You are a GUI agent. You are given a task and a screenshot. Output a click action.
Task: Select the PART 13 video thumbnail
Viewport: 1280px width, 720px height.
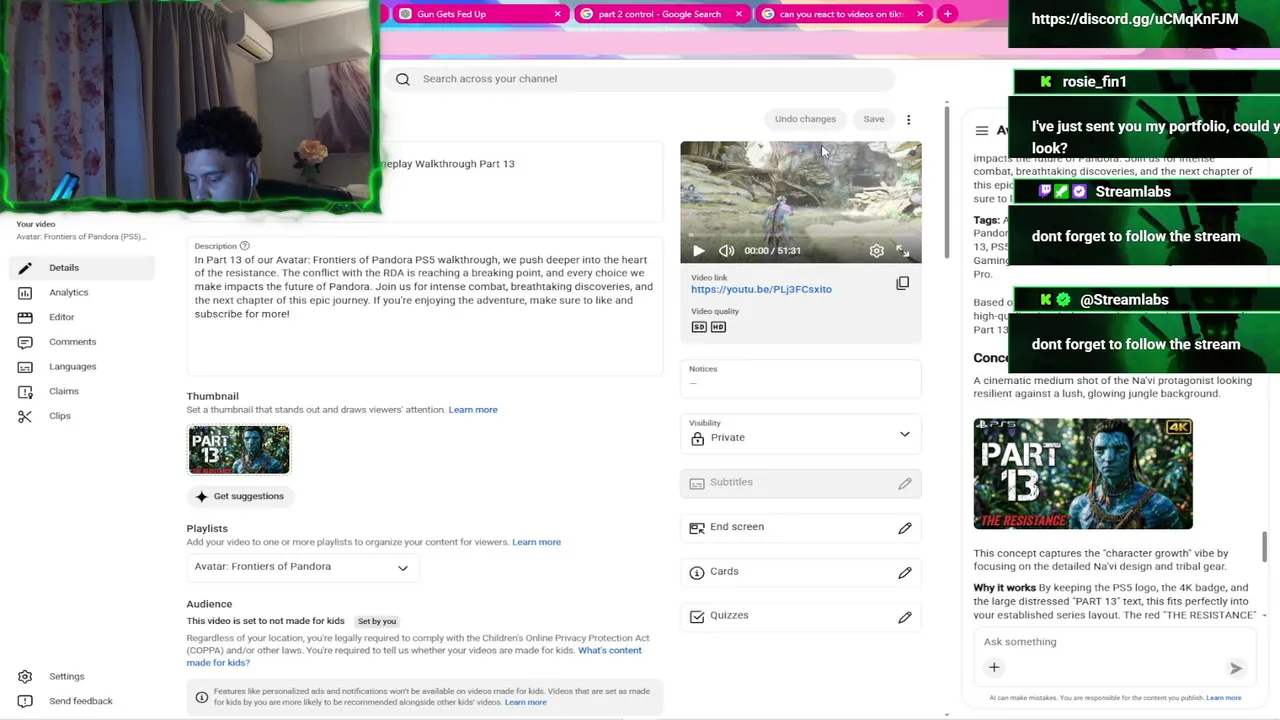coord(239,450)
